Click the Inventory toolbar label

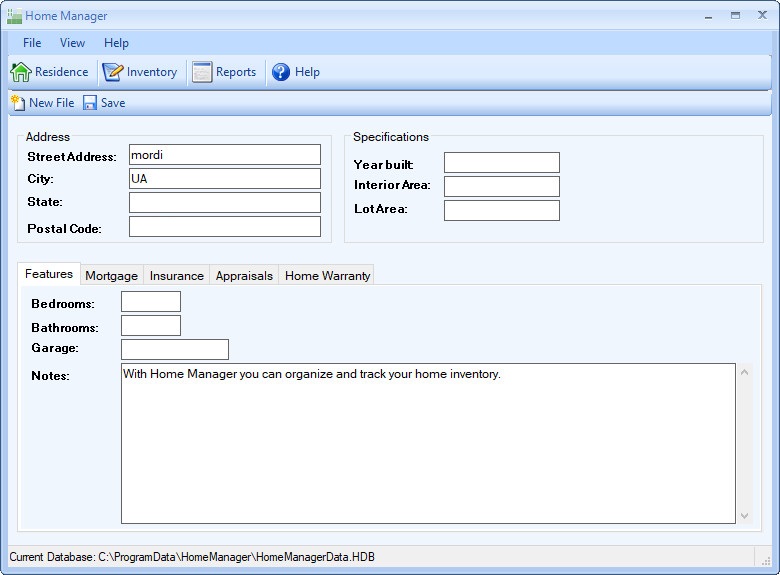(x=152, y=72)
